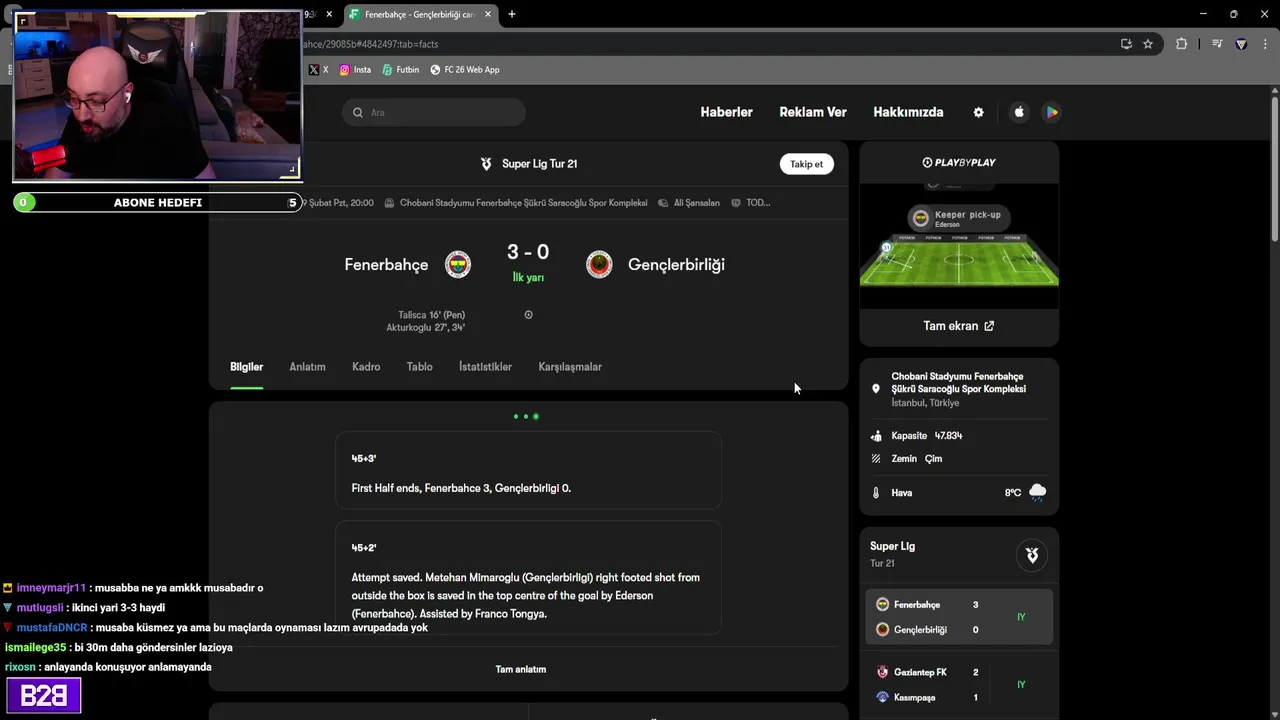Click the browser address bar

point(700,44)
